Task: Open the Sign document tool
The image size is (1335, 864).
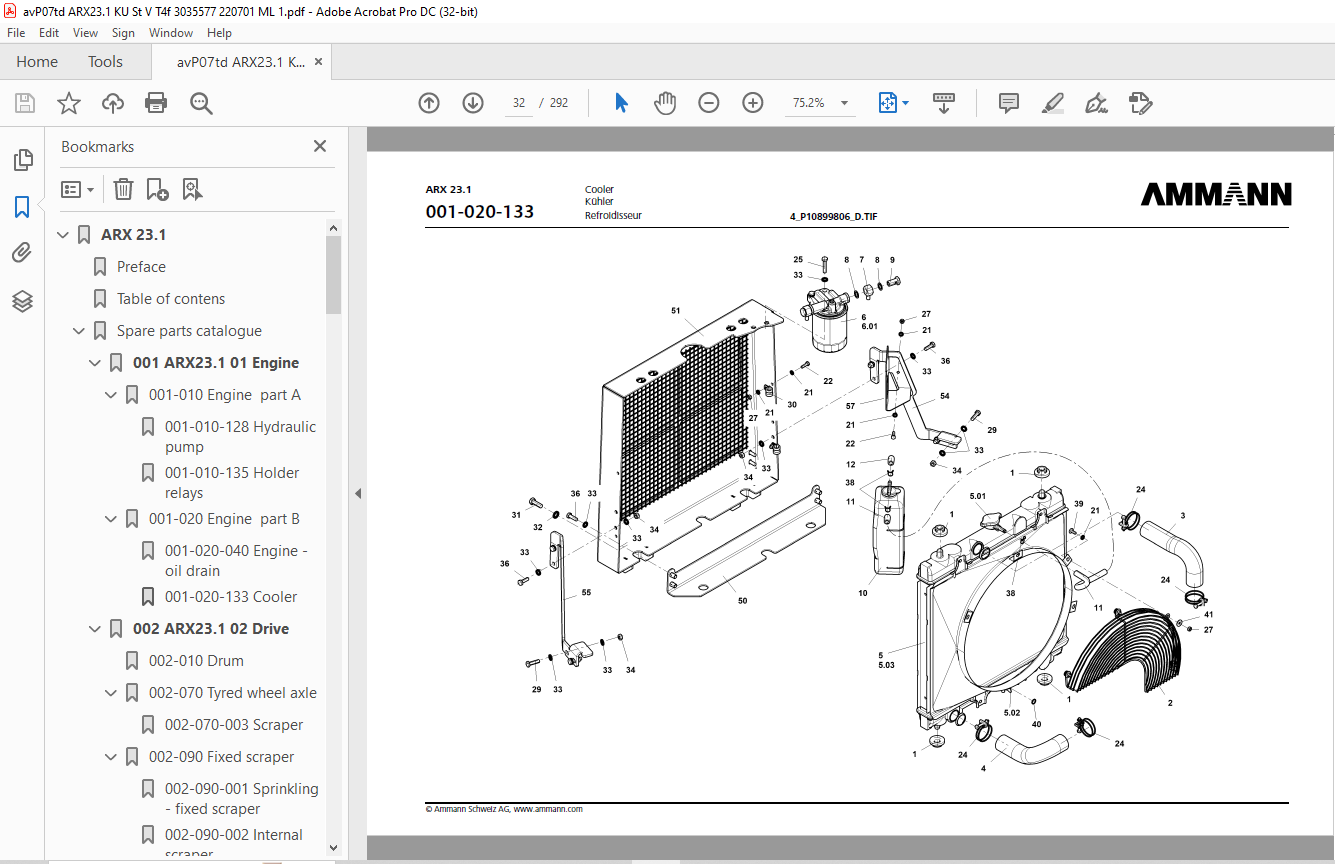Action: tap(1096, 103)
